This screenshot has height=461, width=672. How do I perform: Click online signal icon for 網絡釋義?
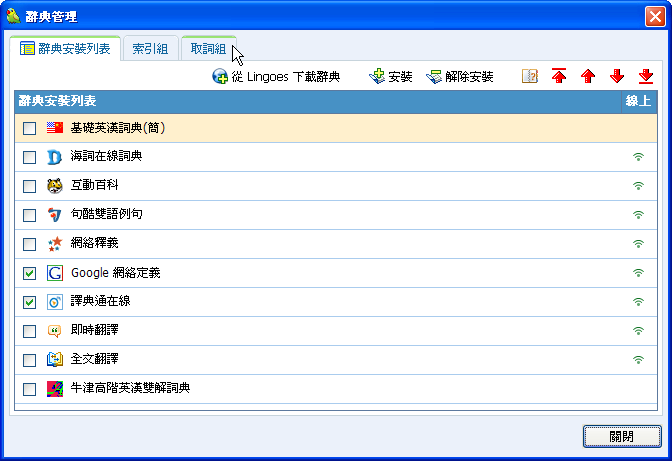click(x=639, y=244)
